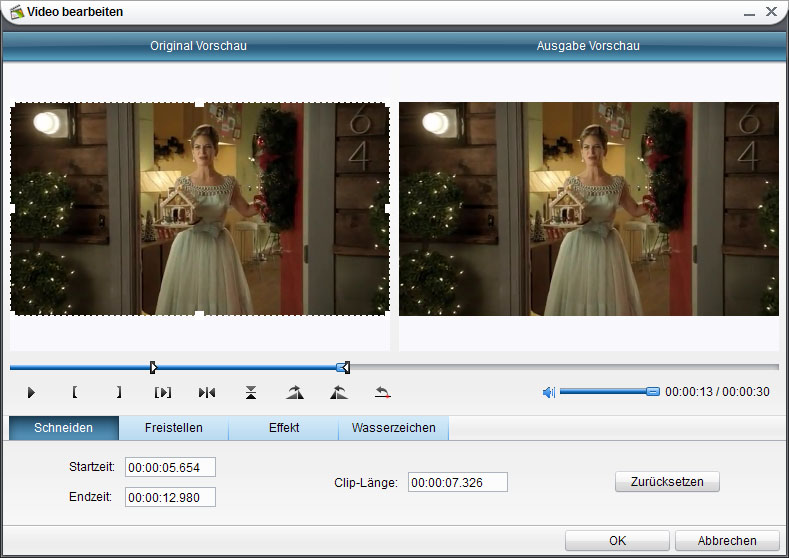Set the clip end with right bracket icon
This screenshot has width=789, height=558.
pyautogui.click(x=119, y=392)
